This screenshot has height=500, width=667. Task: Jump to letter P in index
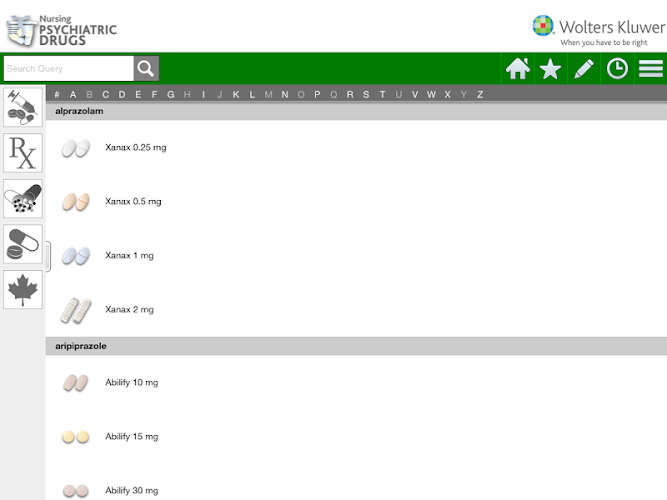317,94
